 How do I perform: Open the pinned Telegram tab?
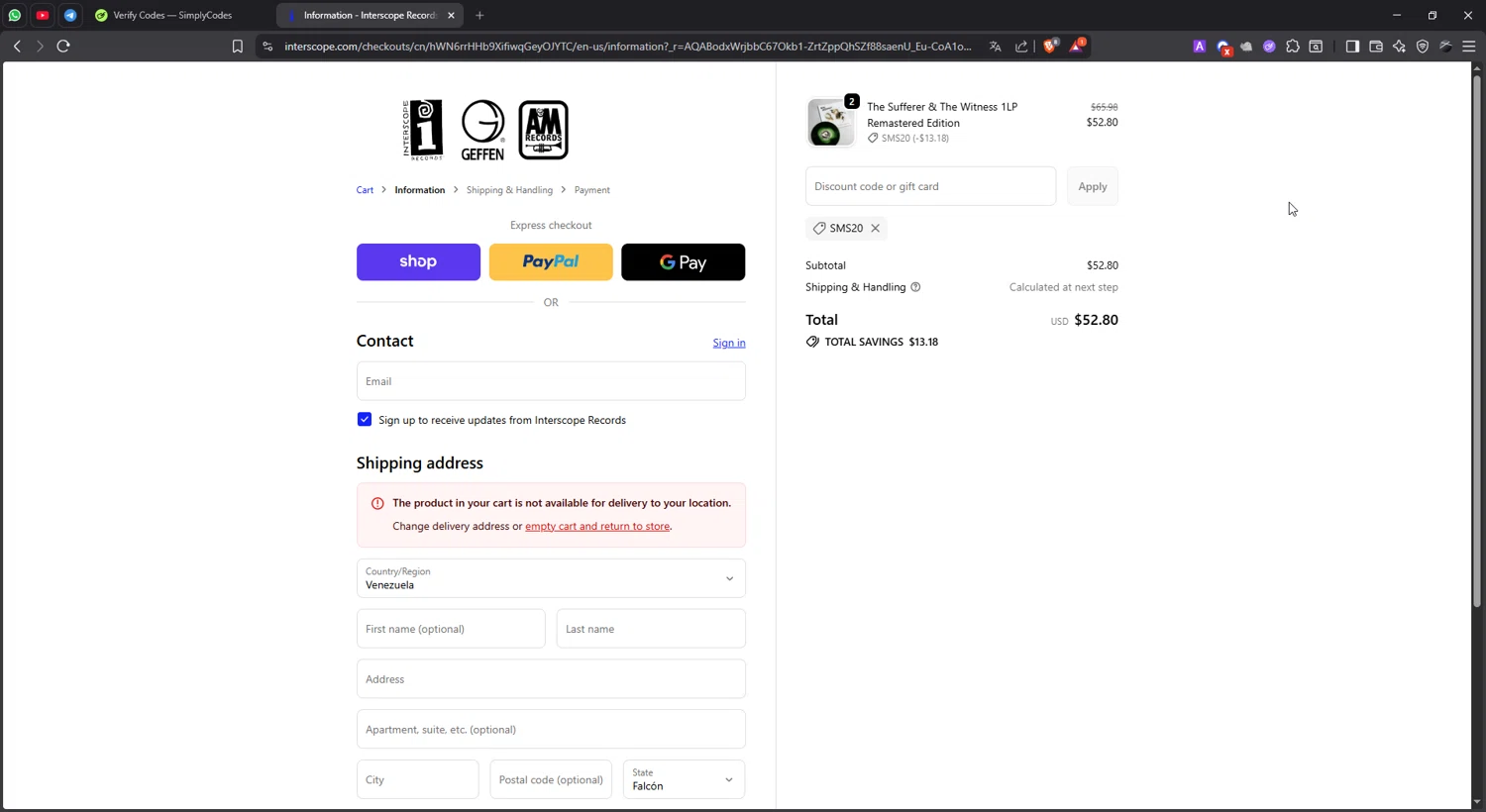point(70,15)
